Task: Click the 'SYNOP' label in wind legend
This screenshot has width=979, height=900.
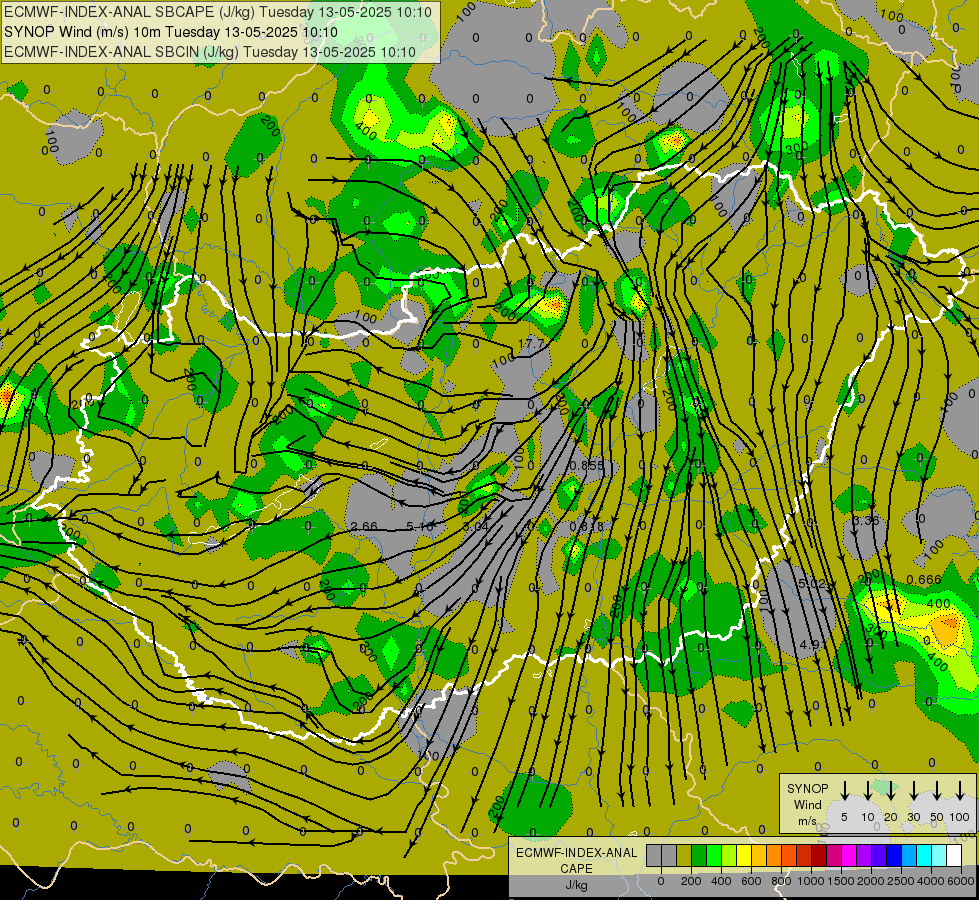Action: 807,788
